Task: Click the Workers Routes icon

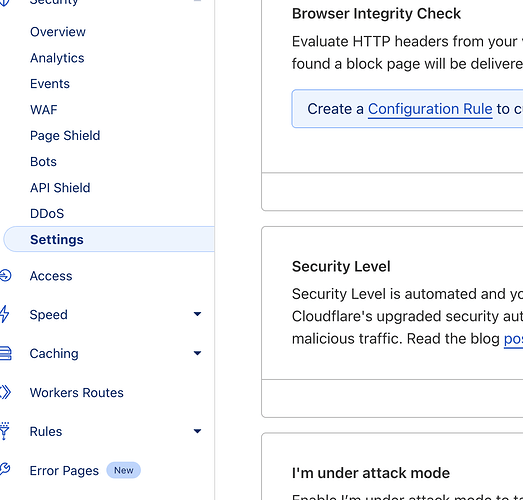Action: (x=5, y=392)
